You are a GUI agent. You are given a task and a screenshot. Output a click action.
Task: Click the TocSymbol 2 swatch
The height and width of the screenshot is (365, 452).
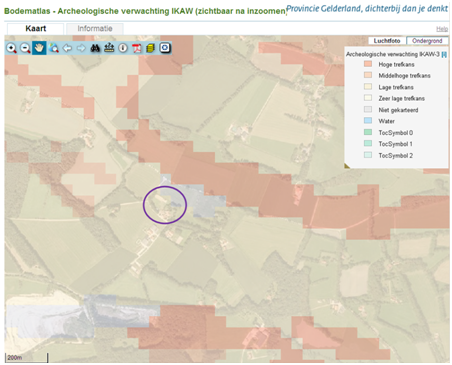pyautogui.click(x=368, y=155)
